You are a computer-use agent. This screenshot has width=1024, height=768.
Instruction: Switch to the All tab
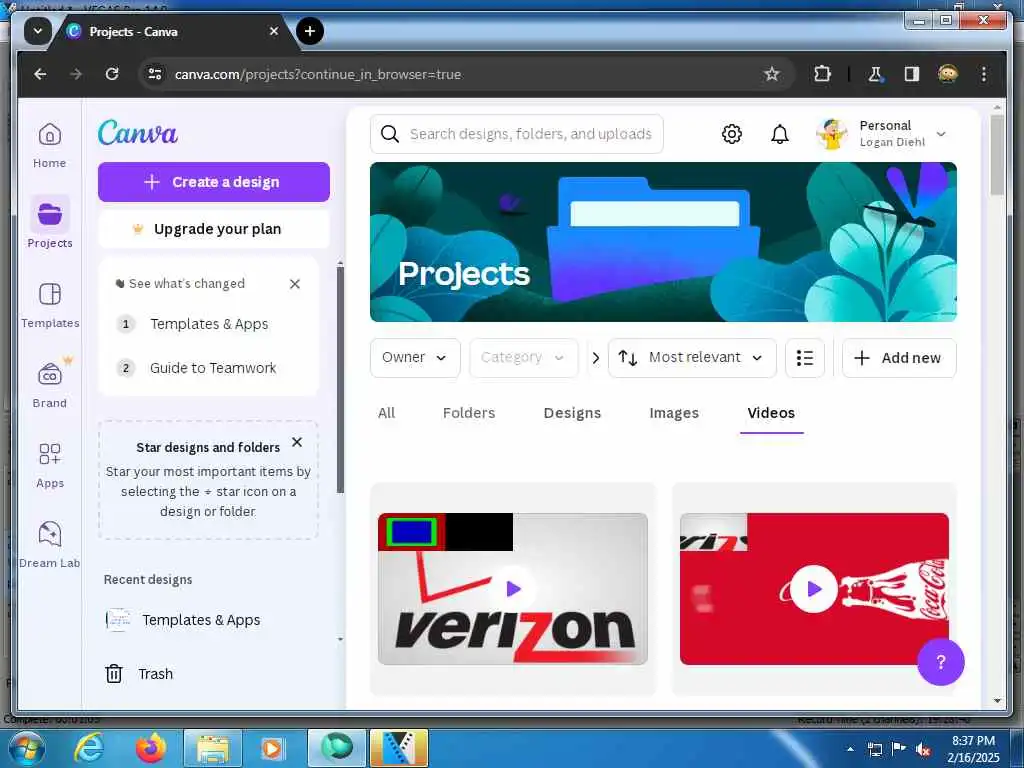click(386, 413)
